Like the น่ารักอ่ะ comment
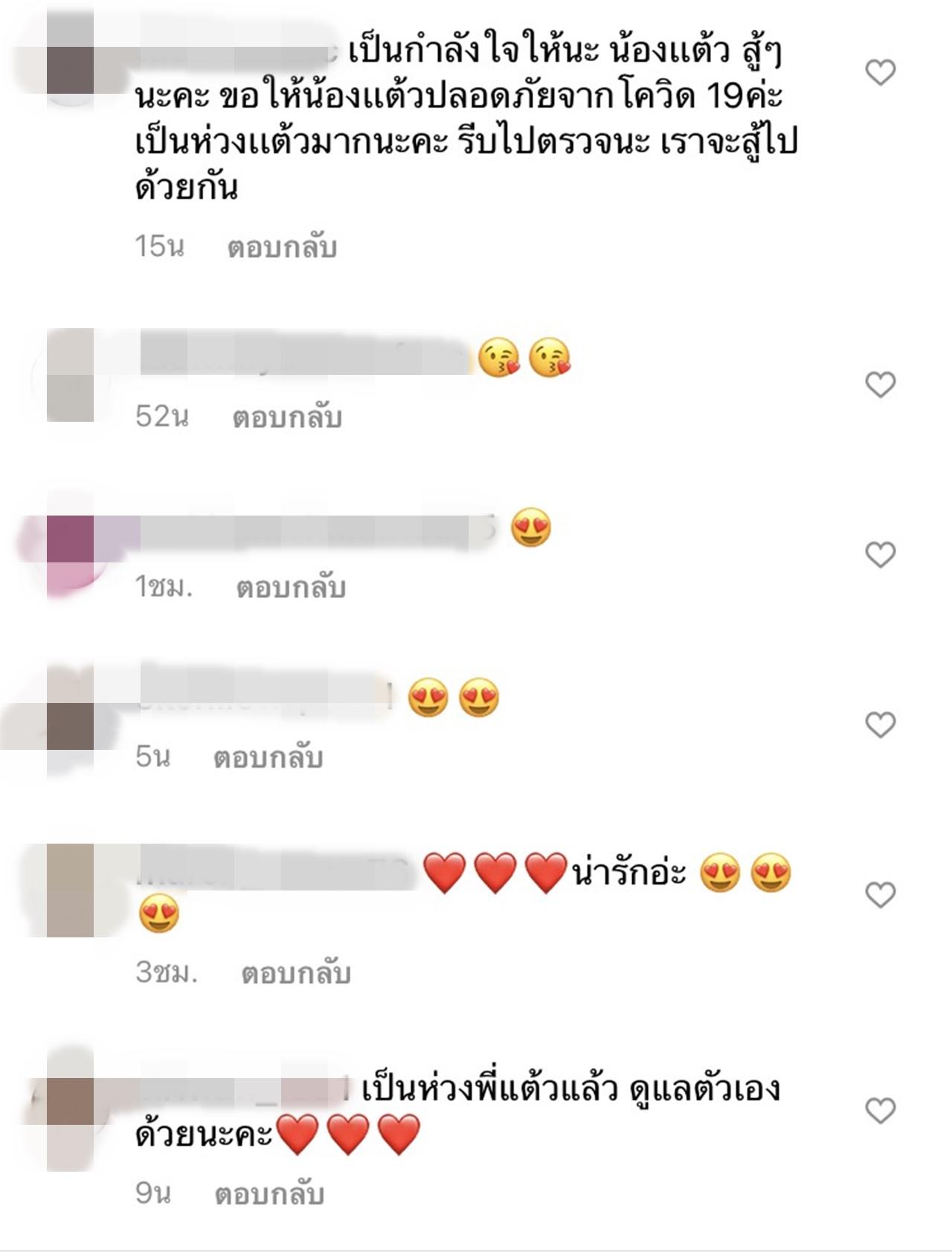The width and height of the screenshot is (952, 1258). pyautogui.click(x=881, y=895)
